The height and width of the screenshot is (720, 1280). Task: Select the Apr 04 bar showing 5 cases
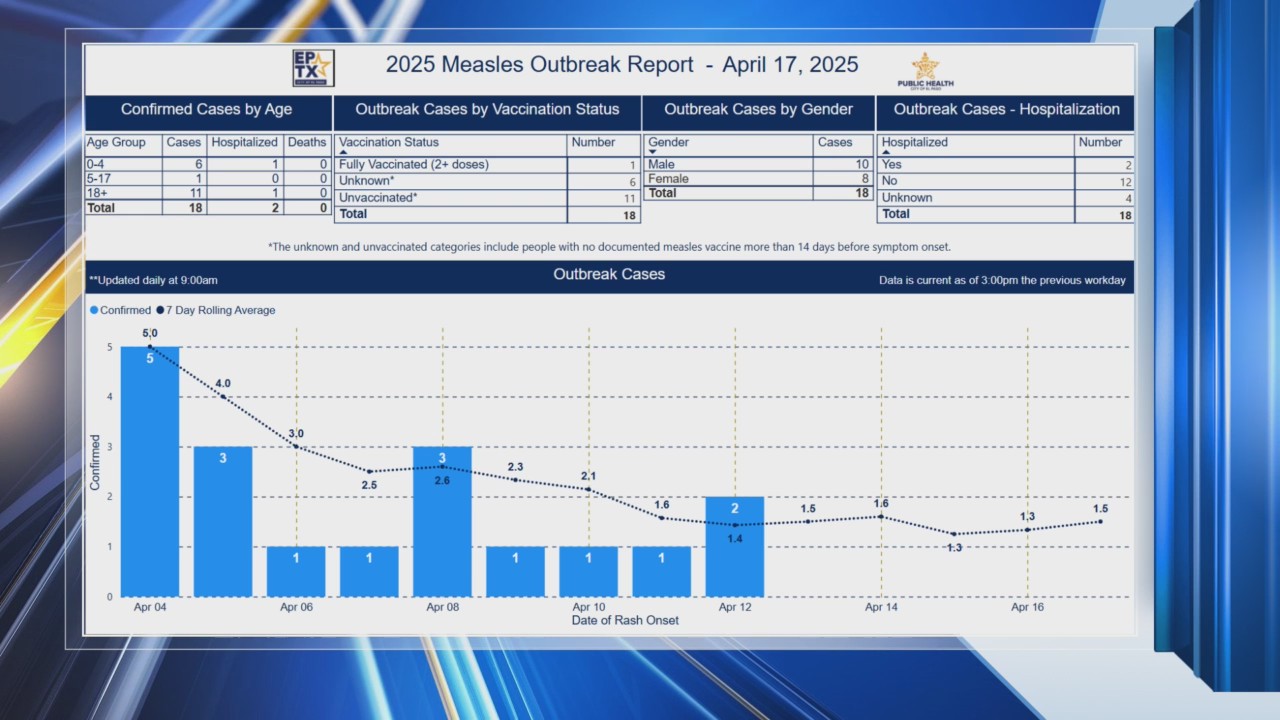point(149,470)
